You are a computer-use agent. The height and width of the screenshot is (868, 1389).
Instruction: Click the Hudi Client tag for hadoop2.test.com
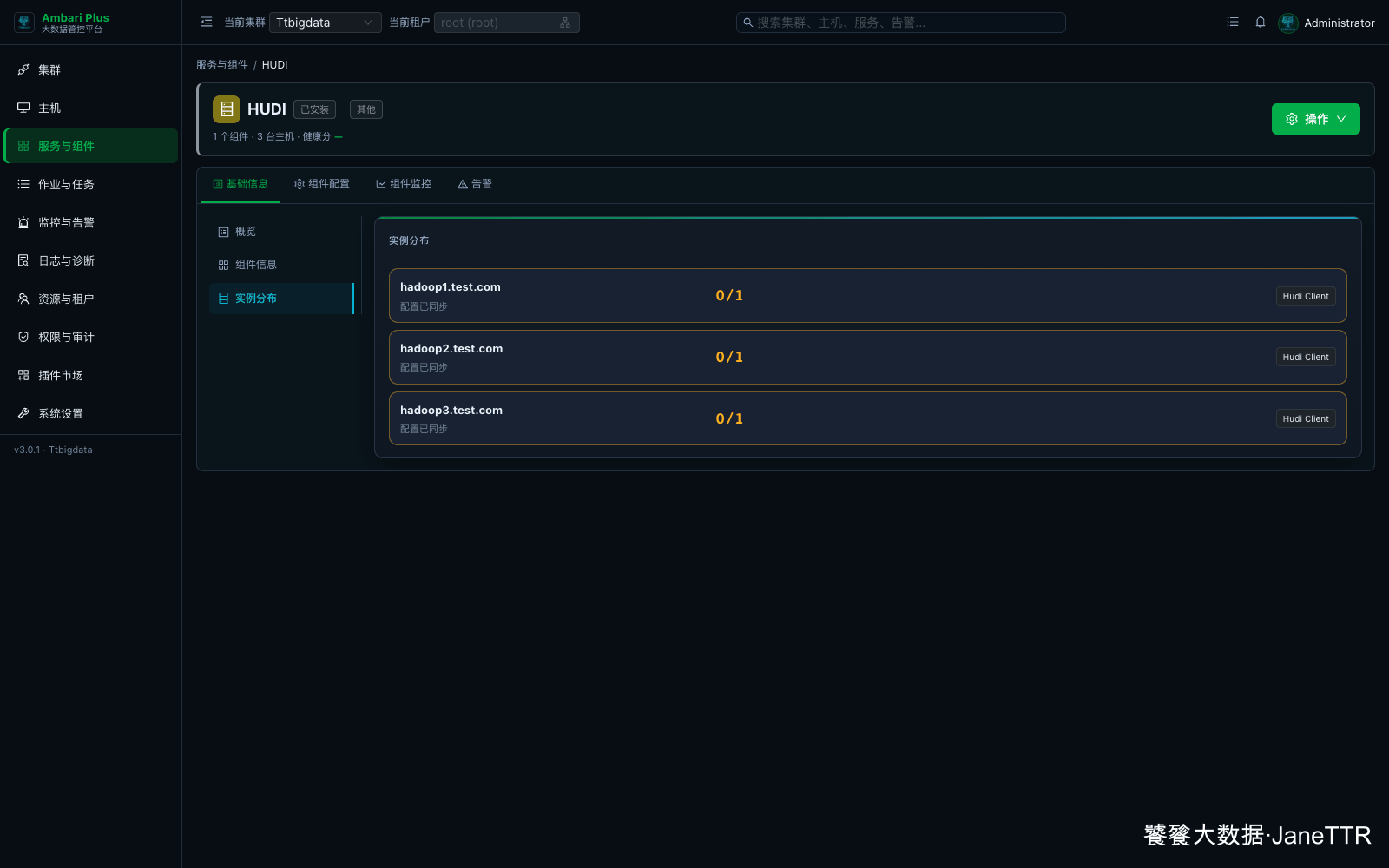(x=1306, y=357)
